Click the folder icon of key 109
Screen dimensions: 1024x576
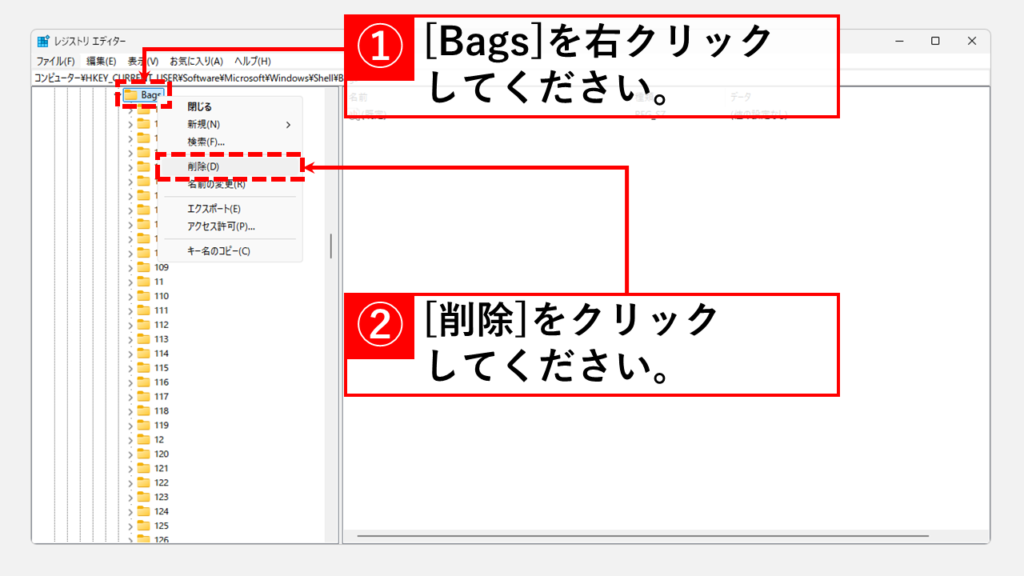click(x=144, y=267)
